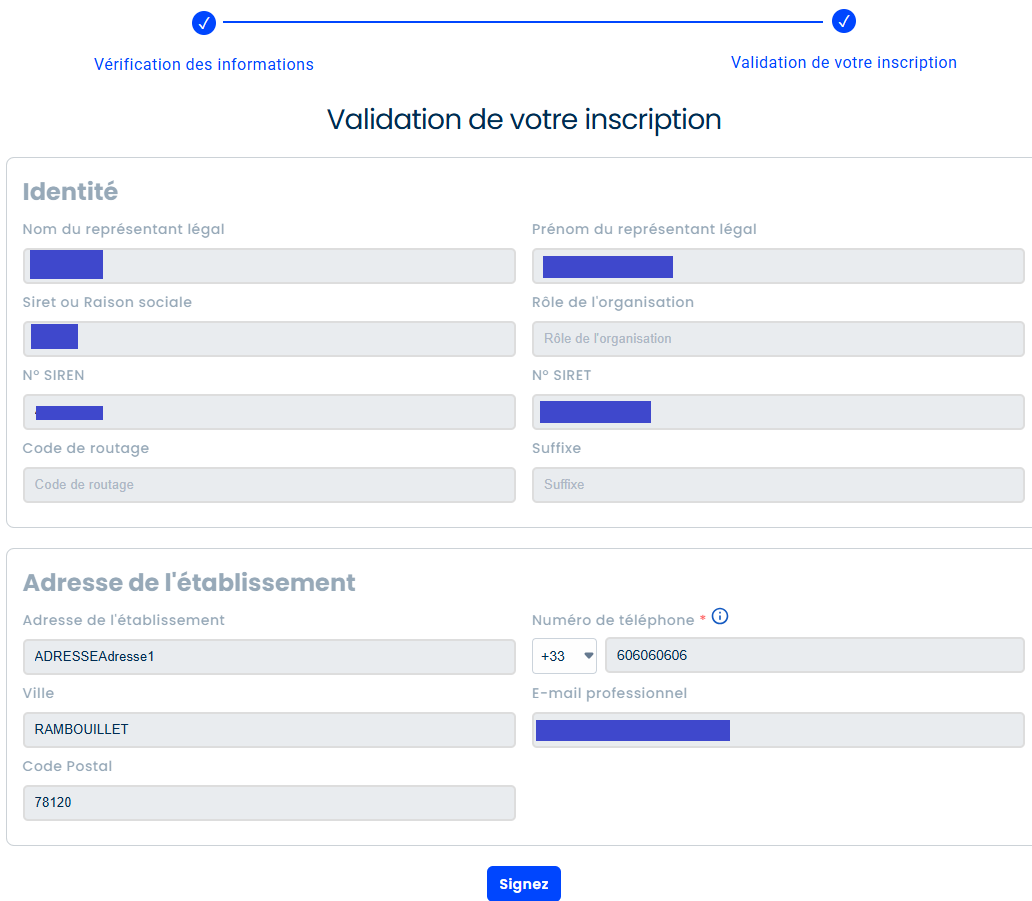
Task: Click the page title Validation de votre inscription
Action: [x=524, y=120]
